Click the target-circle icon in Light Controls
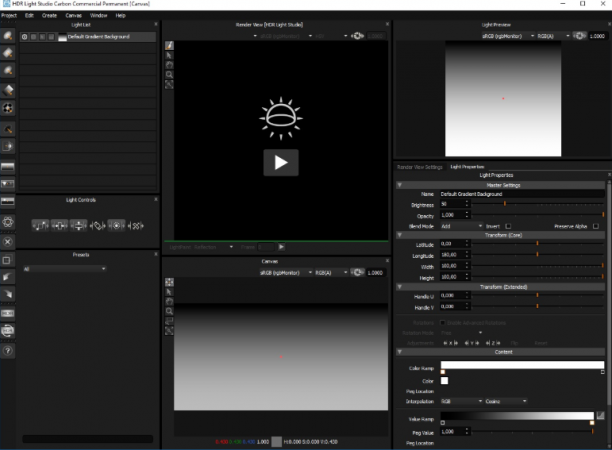The height and width of the screenshot is (450, 612). pyautogui.click(x=116, y=226)
